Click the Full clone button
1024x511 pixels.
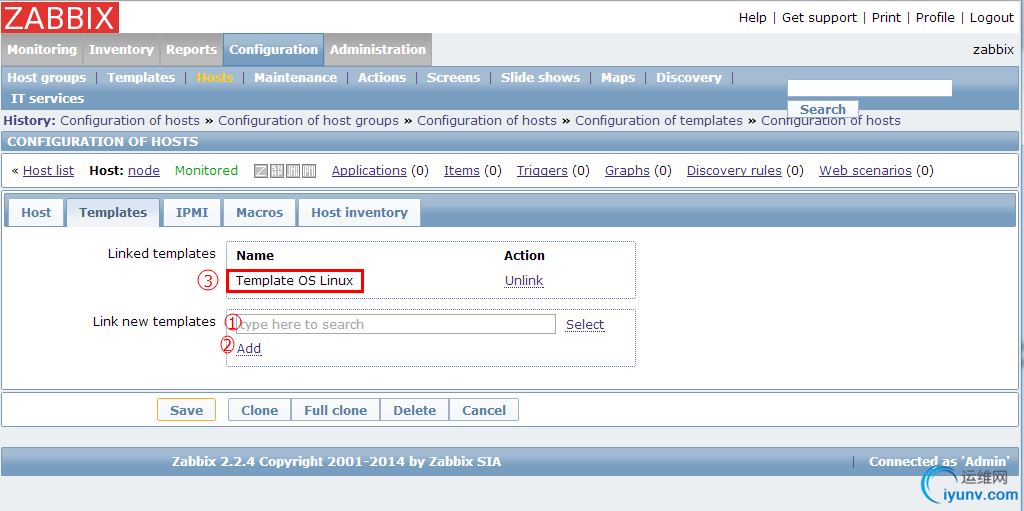(336, 410)
